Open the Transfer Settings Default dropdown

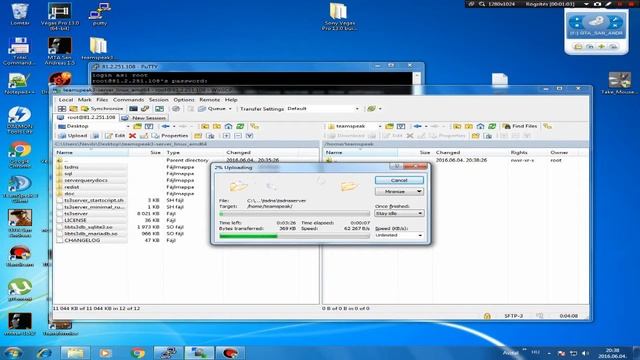click(x=323, y=109)
